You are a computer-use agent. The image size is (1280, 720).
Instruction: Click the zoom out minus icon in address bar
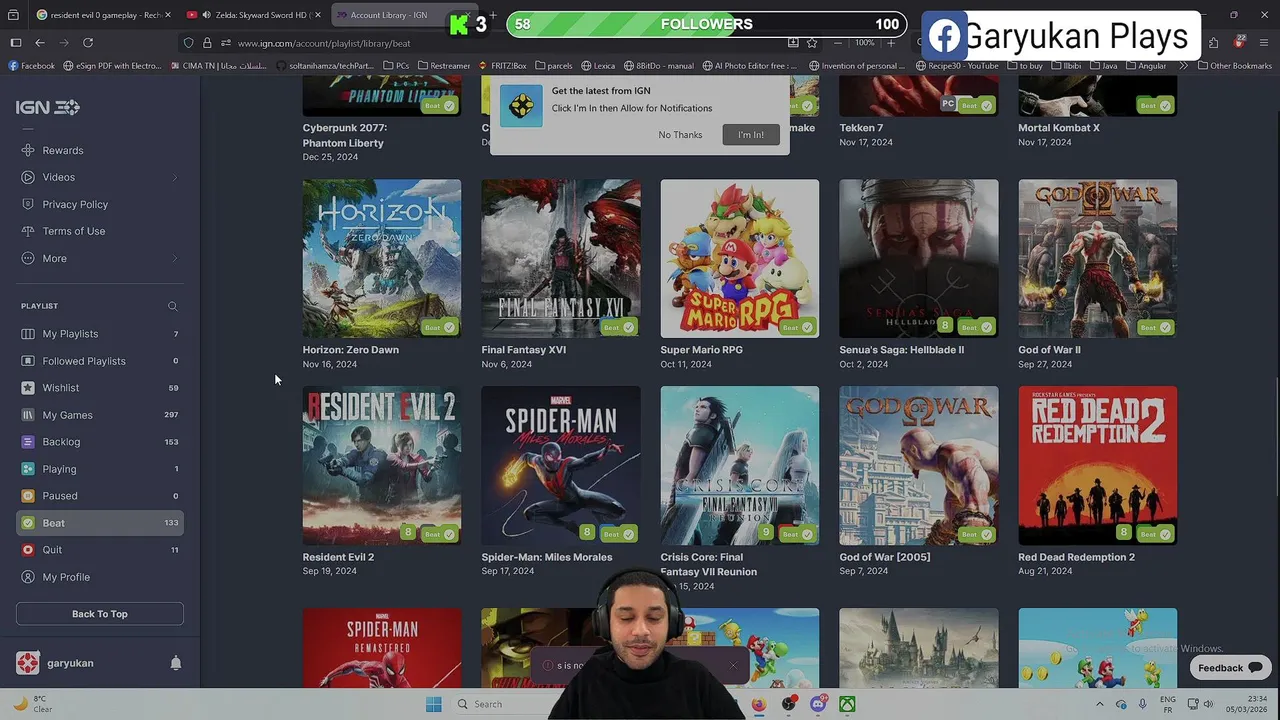click(837, 43)
